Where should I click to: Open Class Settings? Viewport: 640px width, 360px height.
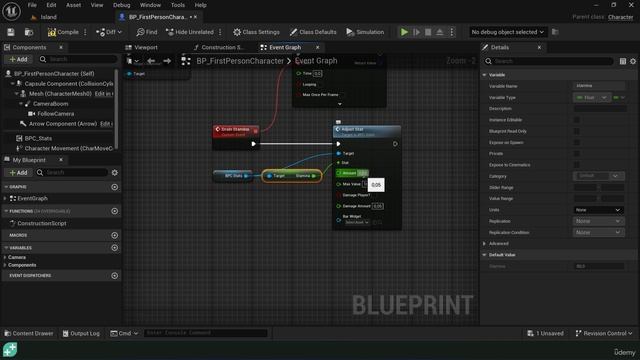click(x=256, y=32)
